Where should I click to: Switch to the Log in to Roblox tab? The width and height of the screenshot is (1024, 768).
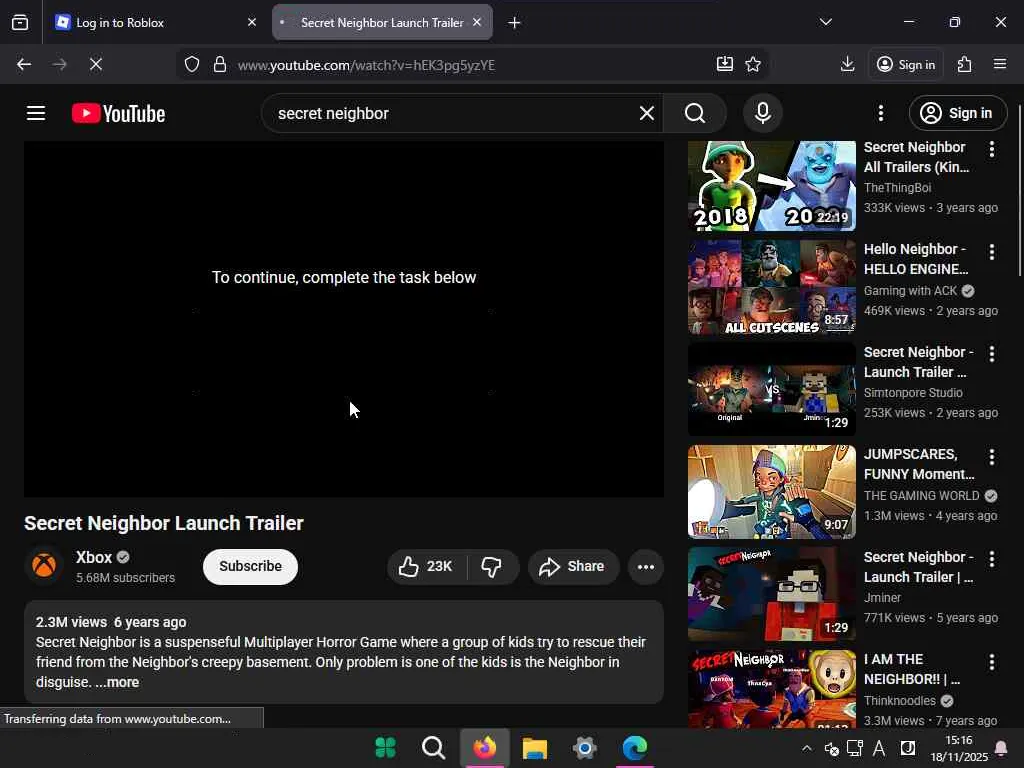pyautogui.click(x=155, y=22)
